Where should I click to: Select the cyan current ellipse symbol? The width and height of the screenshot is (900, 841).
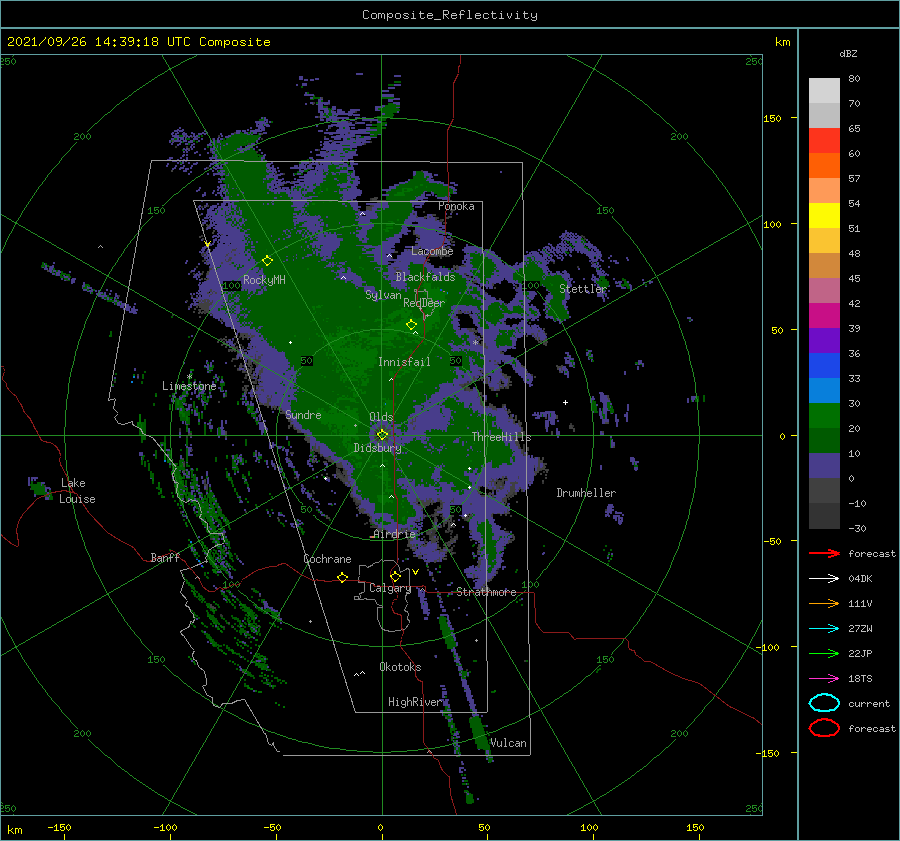pos(824,703)
